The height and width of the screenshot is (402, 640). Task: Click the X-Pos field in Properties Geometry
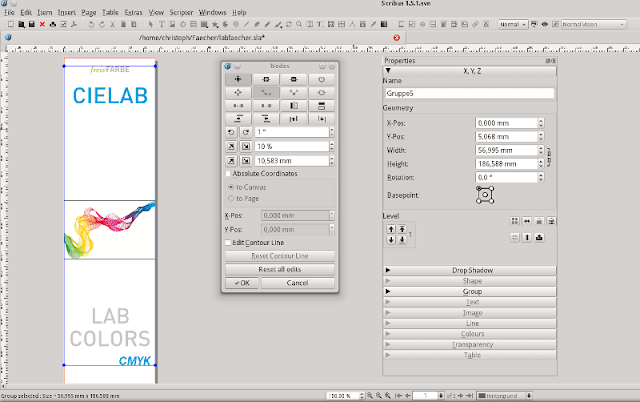tap(507, 123)
